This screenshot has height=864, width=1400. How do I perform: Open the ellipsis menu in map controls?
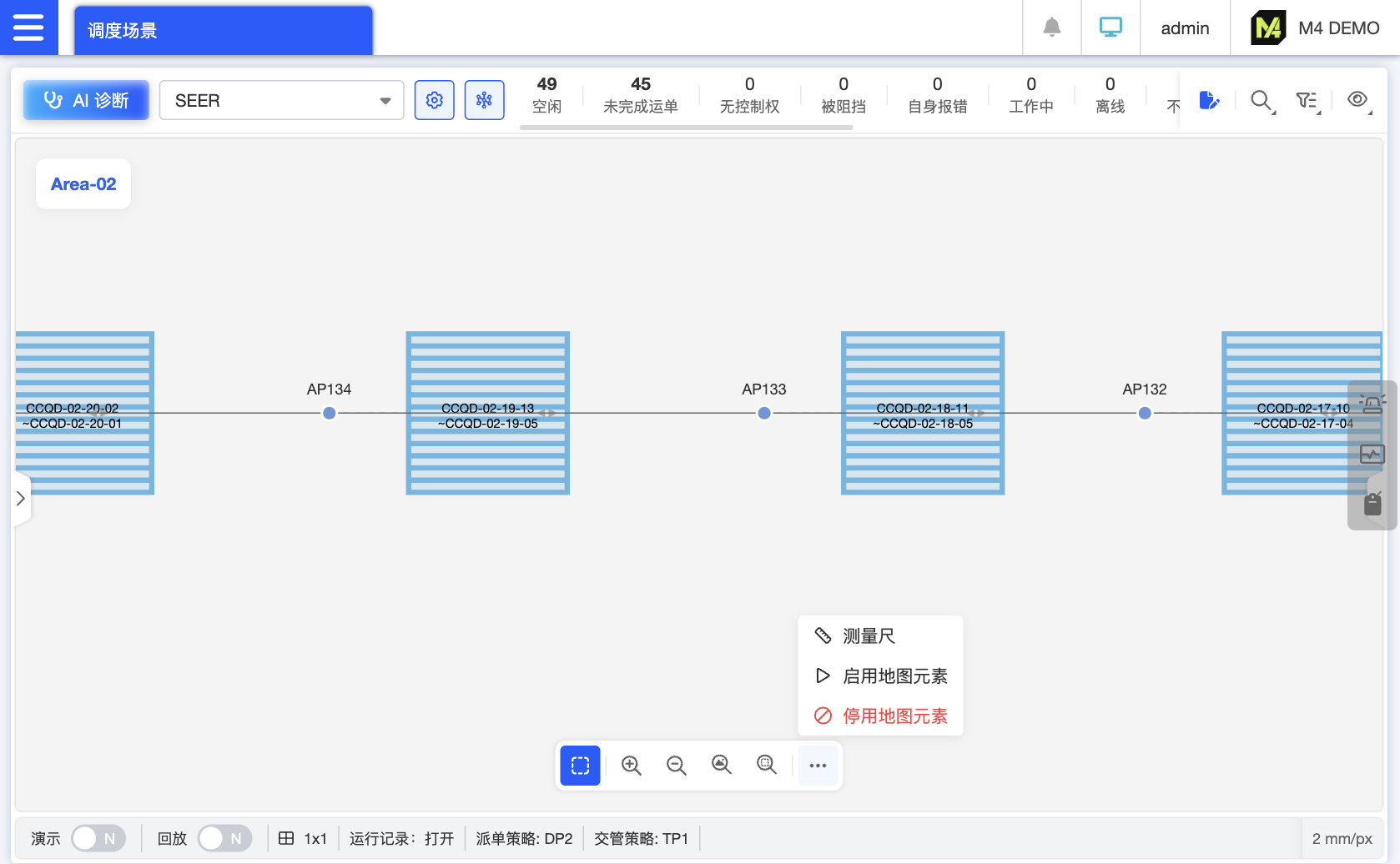pyautogui.click(x=817, y=765)
